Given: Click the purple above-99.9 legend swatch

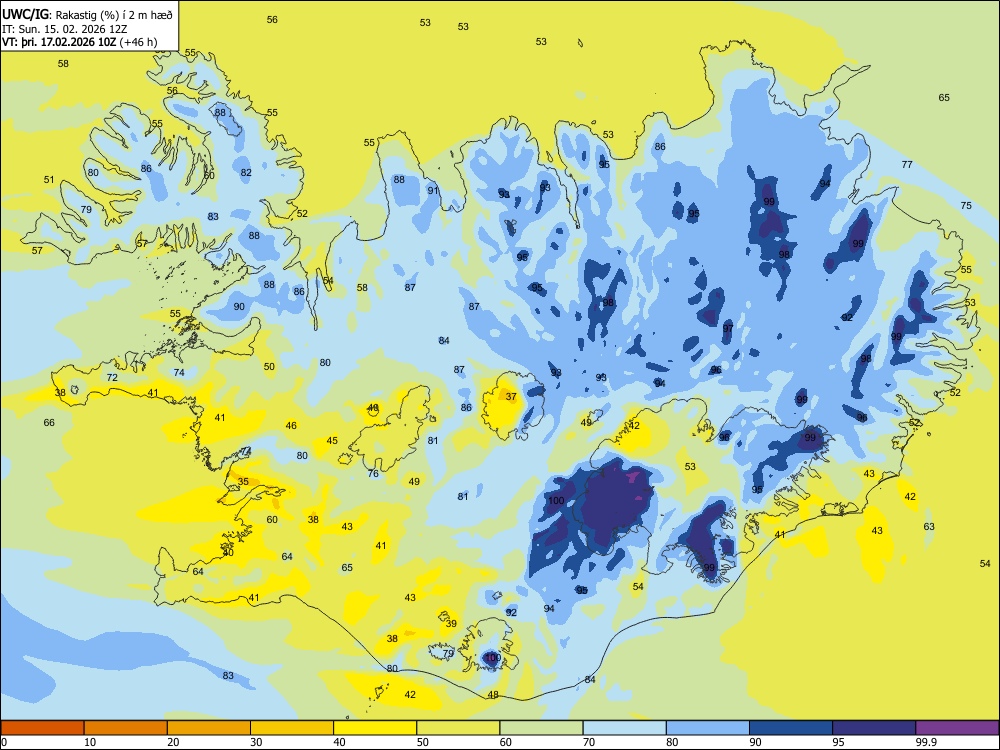Looking at the screenshot, I should 957,728.
